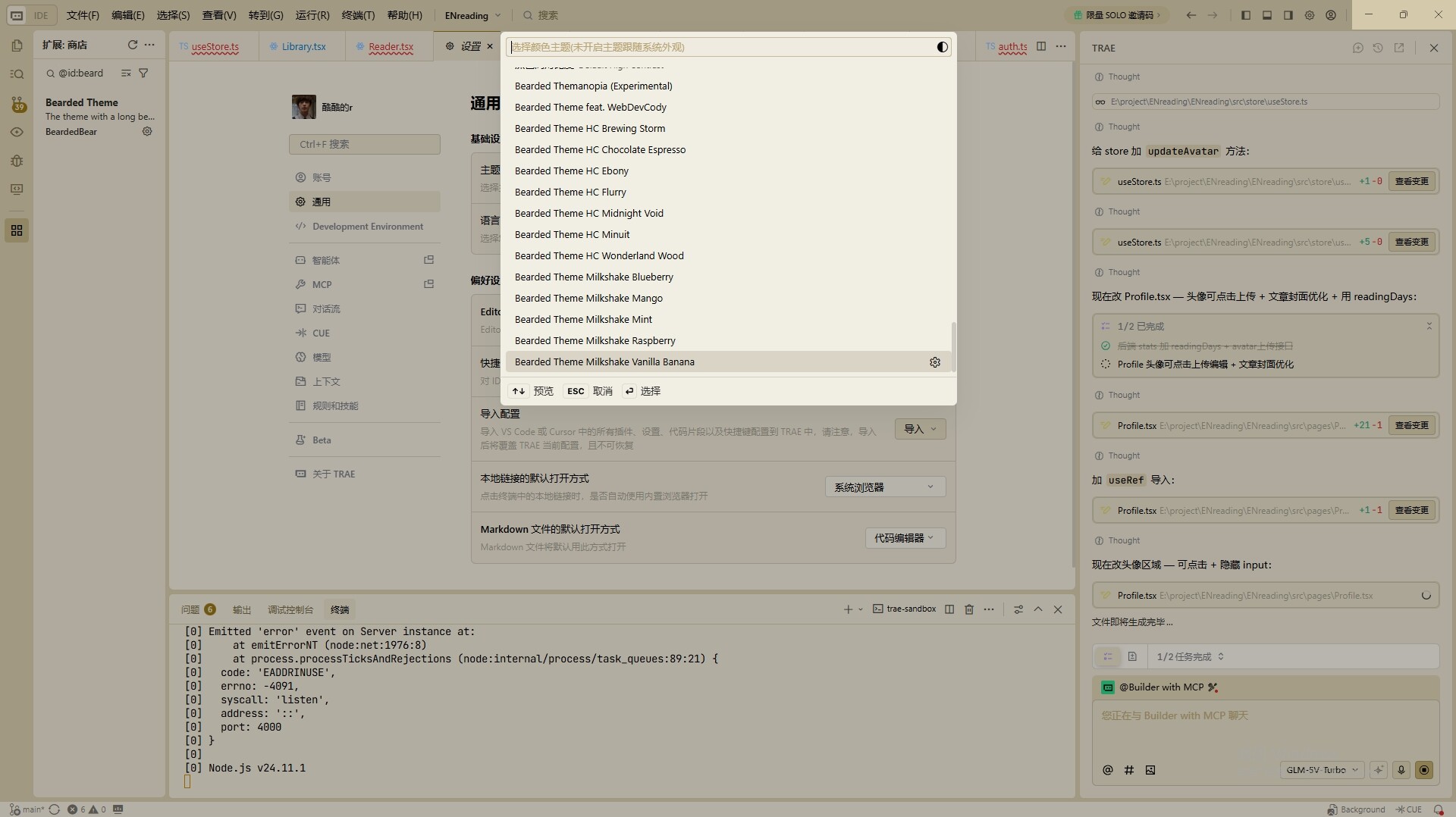Open the Extensions view in activity bar

[x=17, y=230]
